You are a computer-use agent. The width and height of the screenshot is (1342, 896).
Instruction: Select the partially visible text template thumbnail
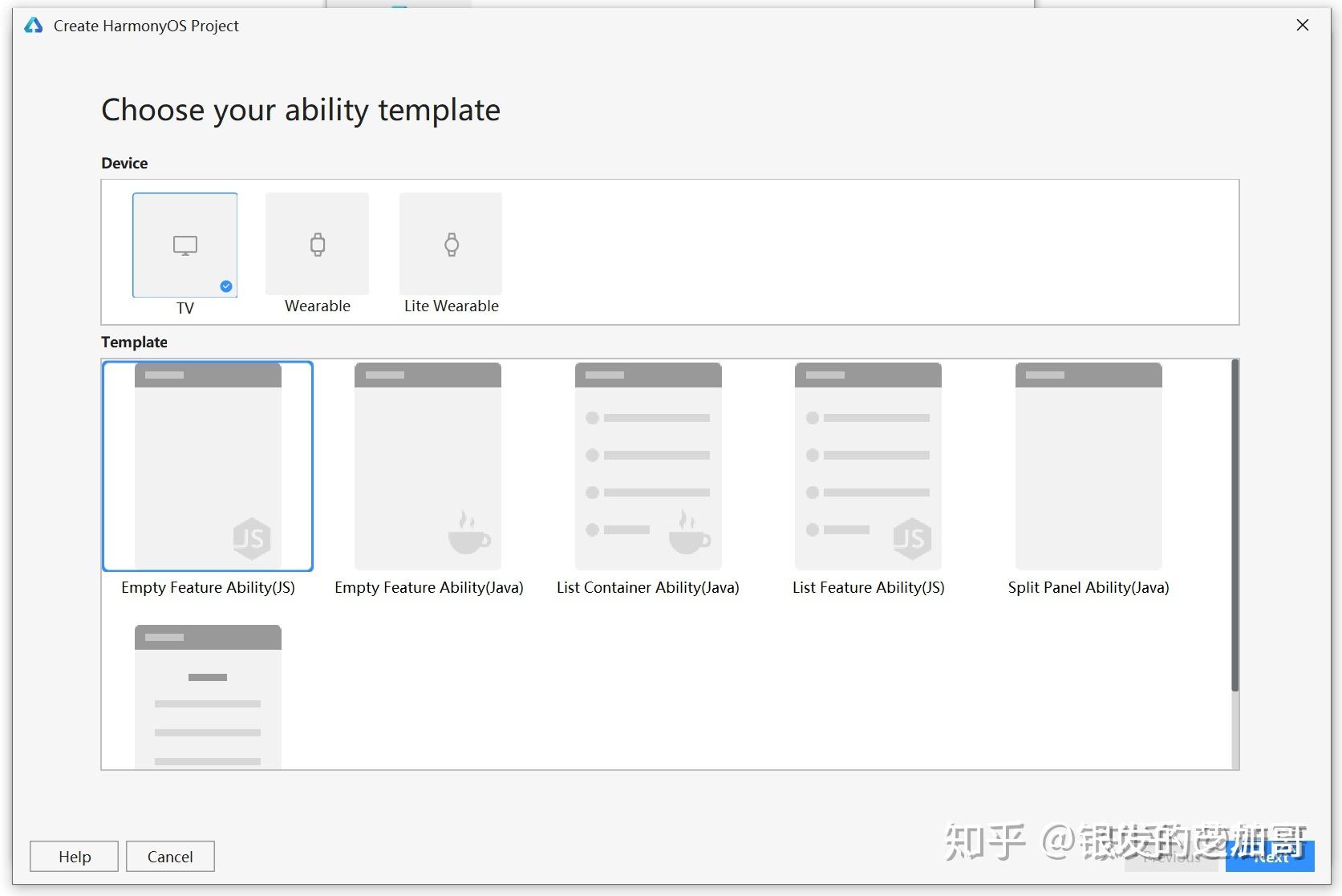pos(208,696)
